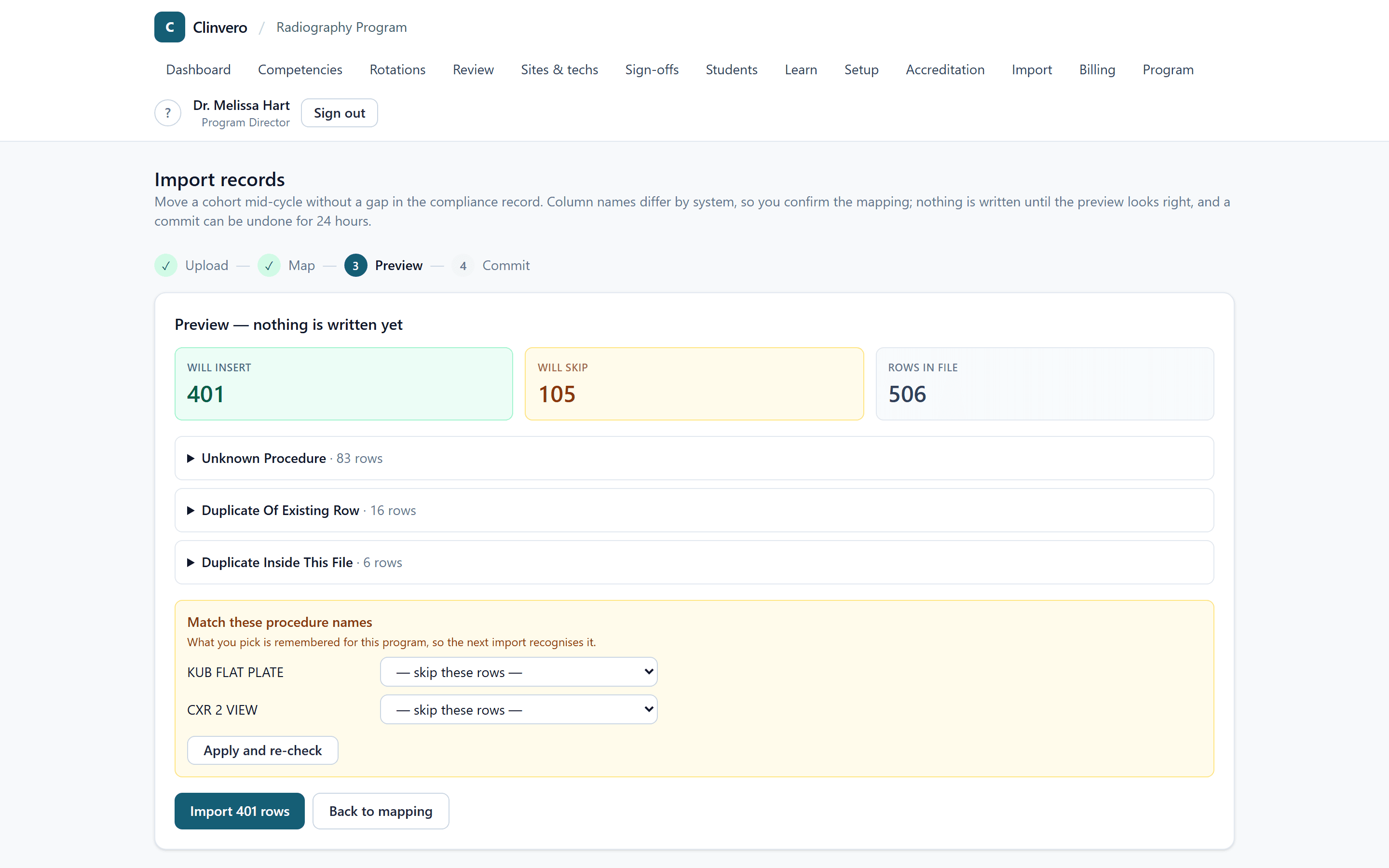Click the Will Skip 105 card
Viewport: 1389px width, 868px height.
694,383
